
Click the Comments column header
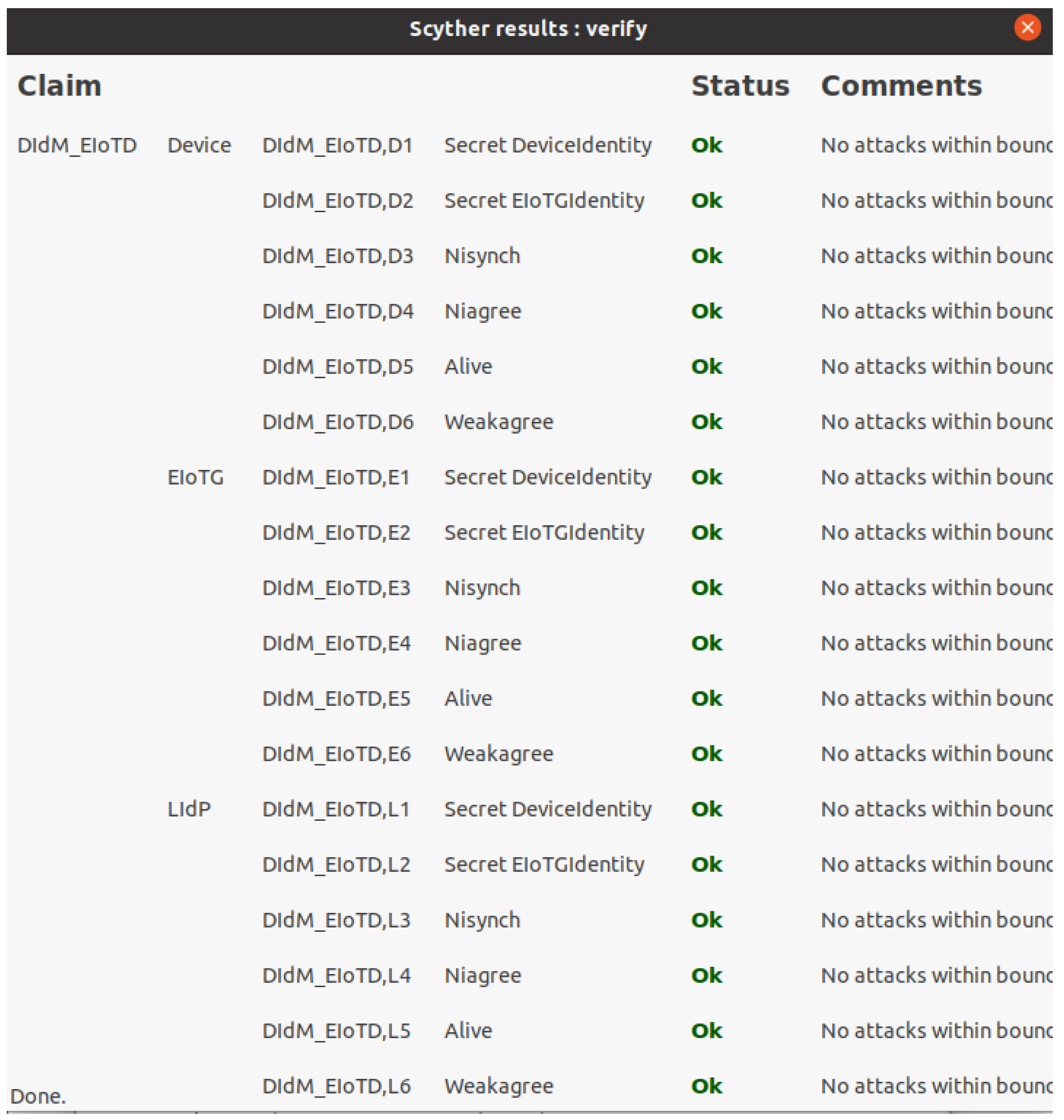point(901,86)
